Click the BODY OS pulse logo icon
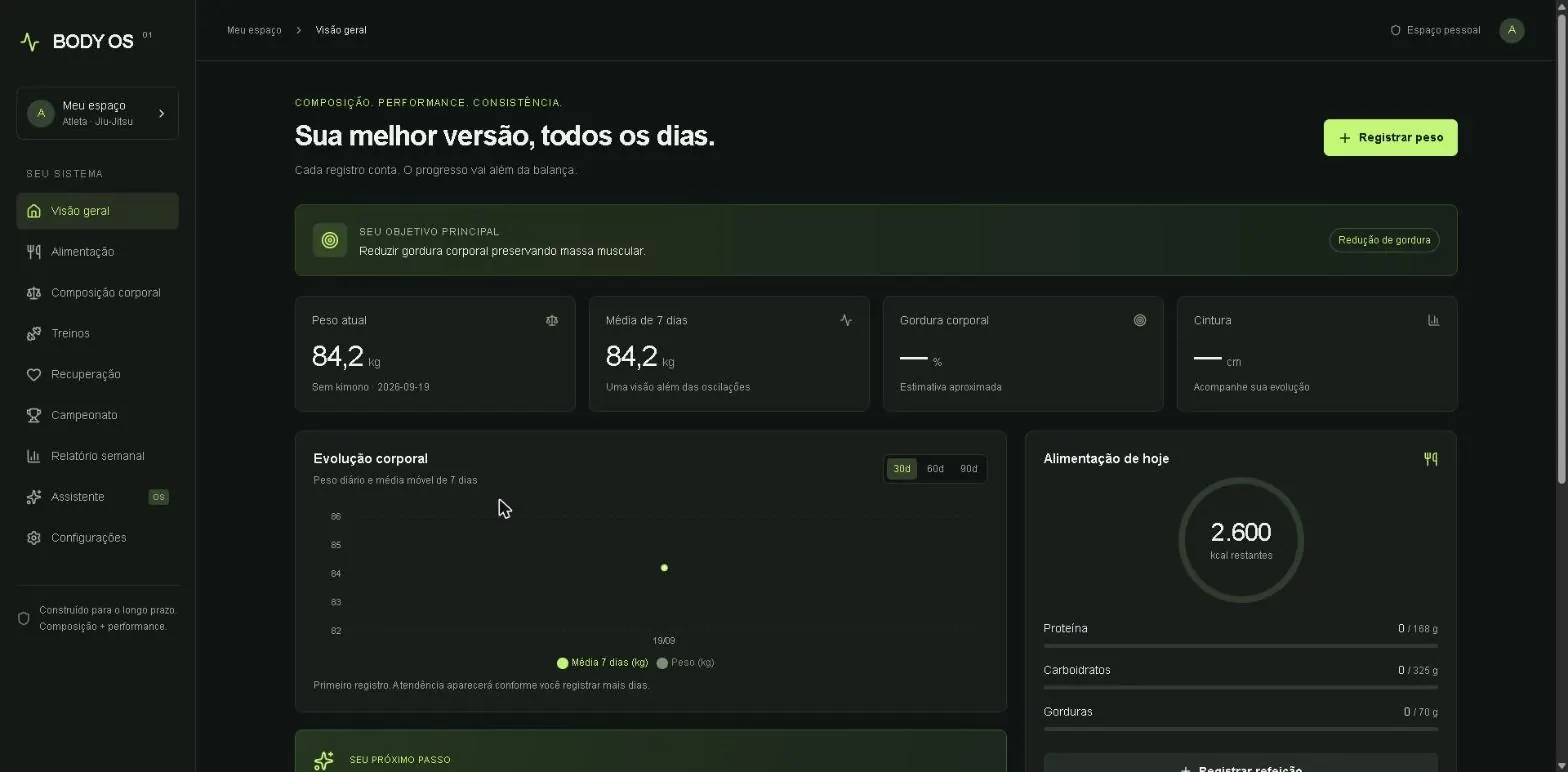Image resolution: width=1568 pixels, height=772 pixels. [x=30, y=42]
